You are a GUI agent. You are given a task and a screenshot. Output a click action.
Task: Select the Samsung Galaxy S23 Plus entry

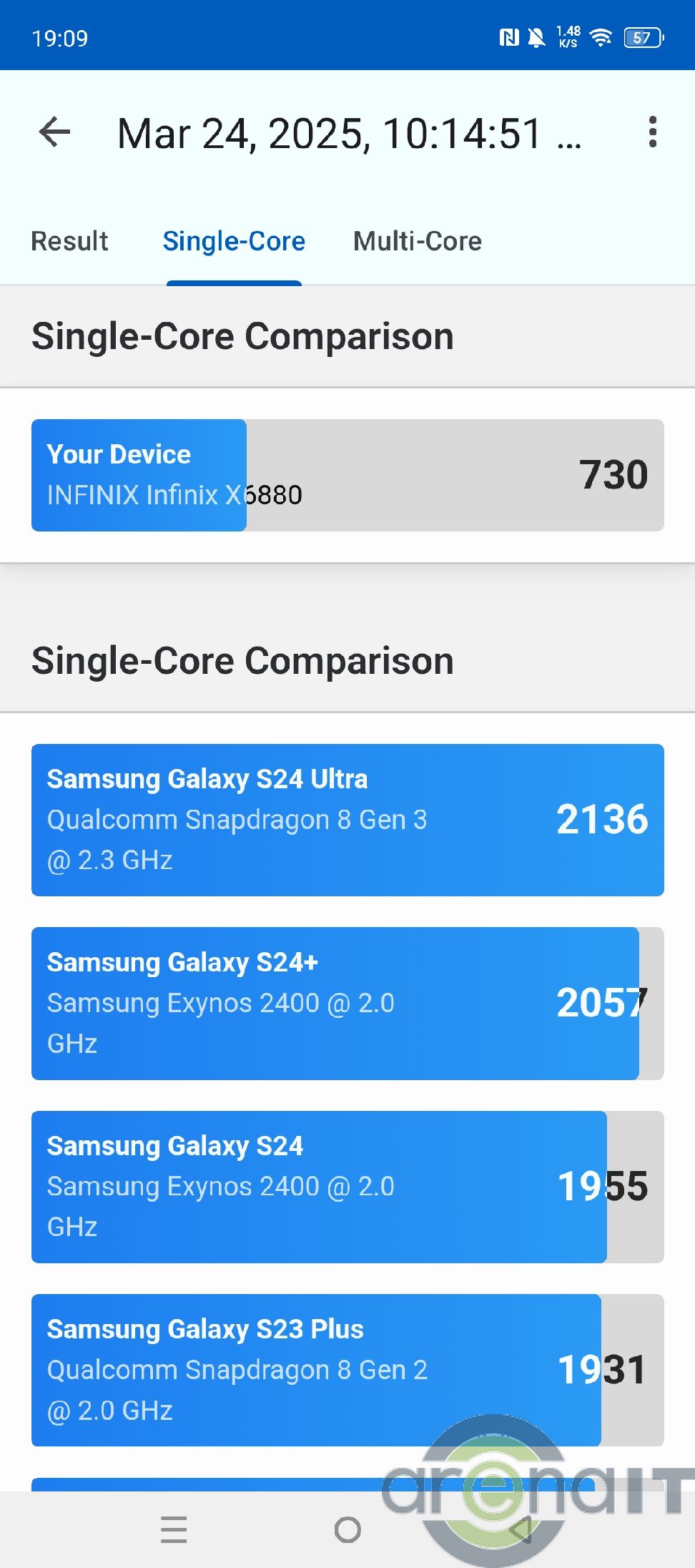[x=347, y=1370]
